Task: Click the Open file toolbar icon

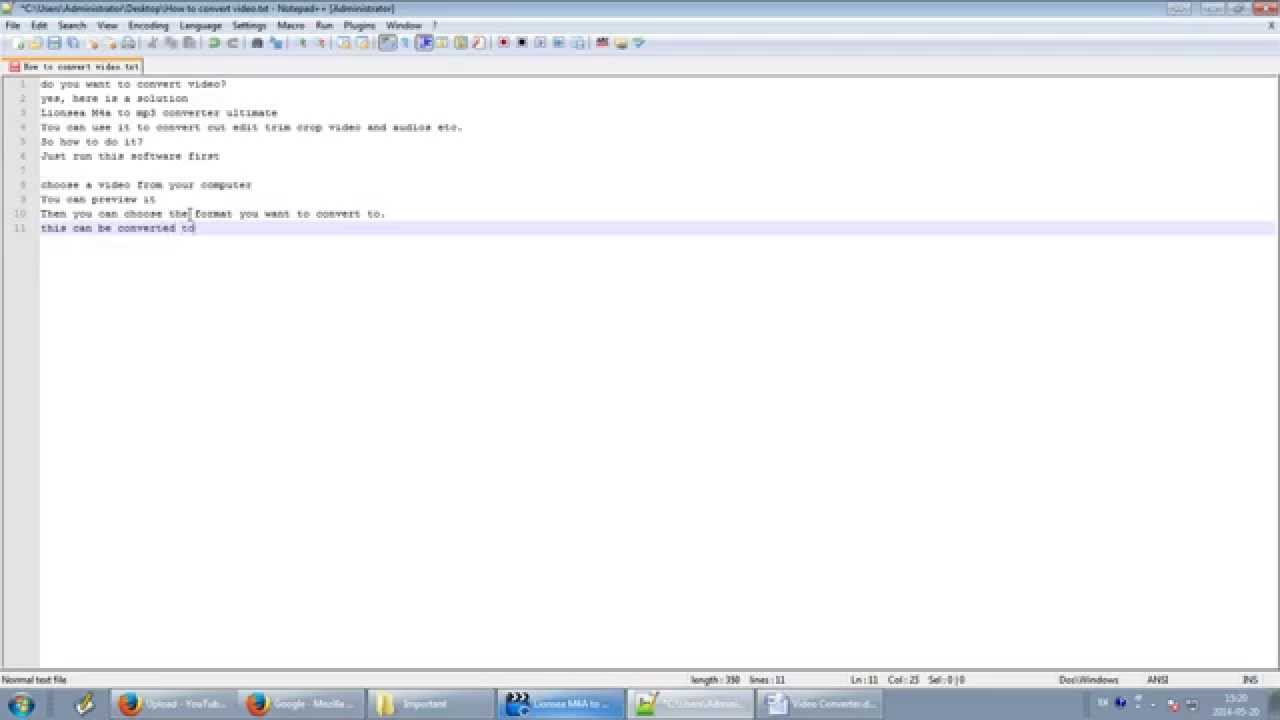Action: (36, 43)
